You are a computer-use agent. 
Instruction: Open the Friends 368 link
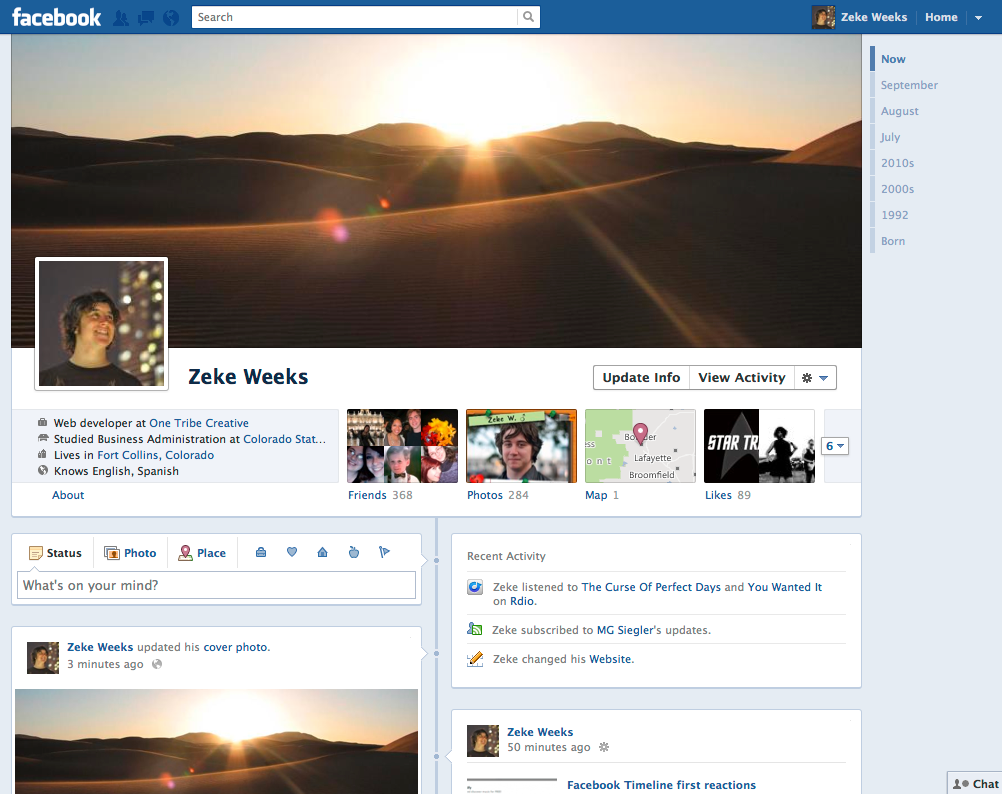(x=380, y=495)
